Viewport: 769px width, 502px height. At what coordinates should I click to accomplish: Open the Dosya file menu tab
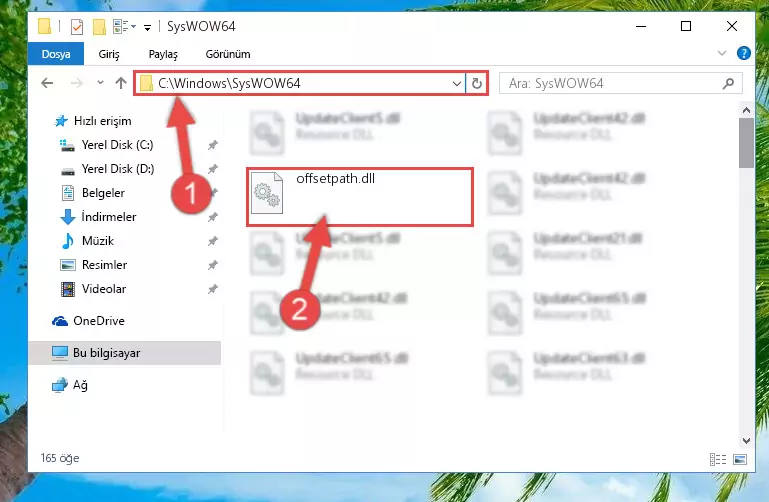56,54
